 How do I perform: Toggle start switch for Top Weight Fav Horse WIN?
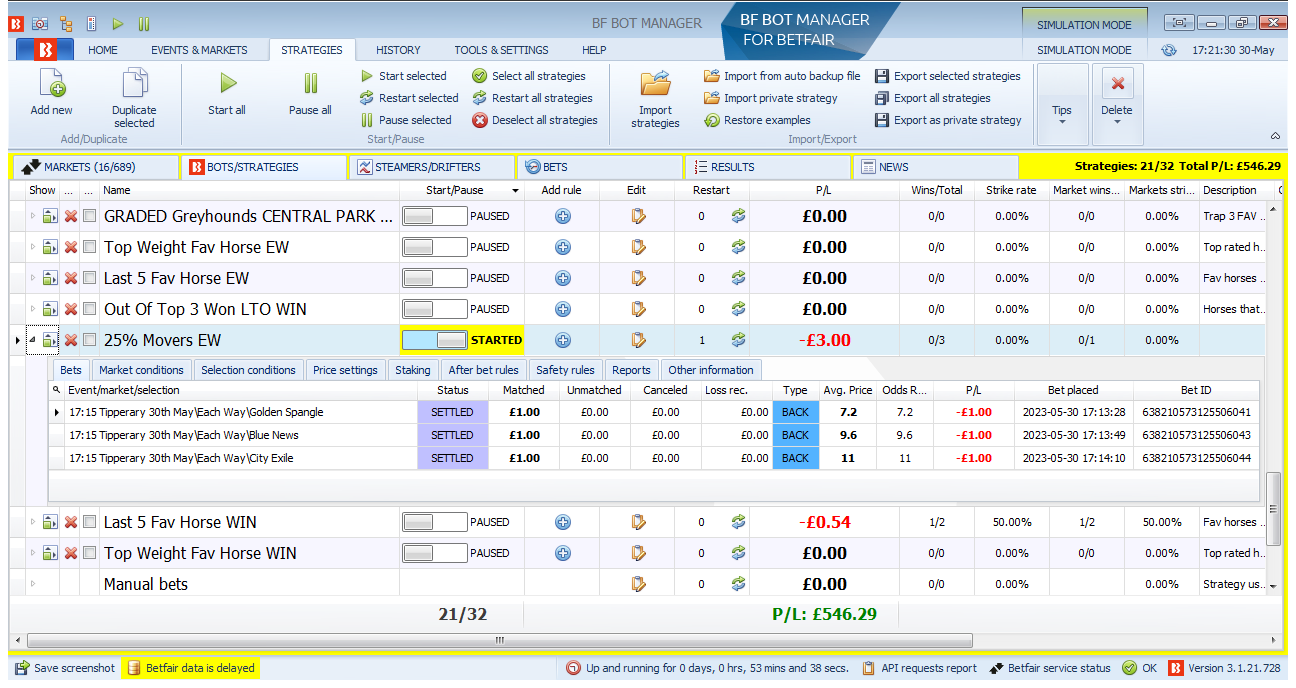[434, 553]
